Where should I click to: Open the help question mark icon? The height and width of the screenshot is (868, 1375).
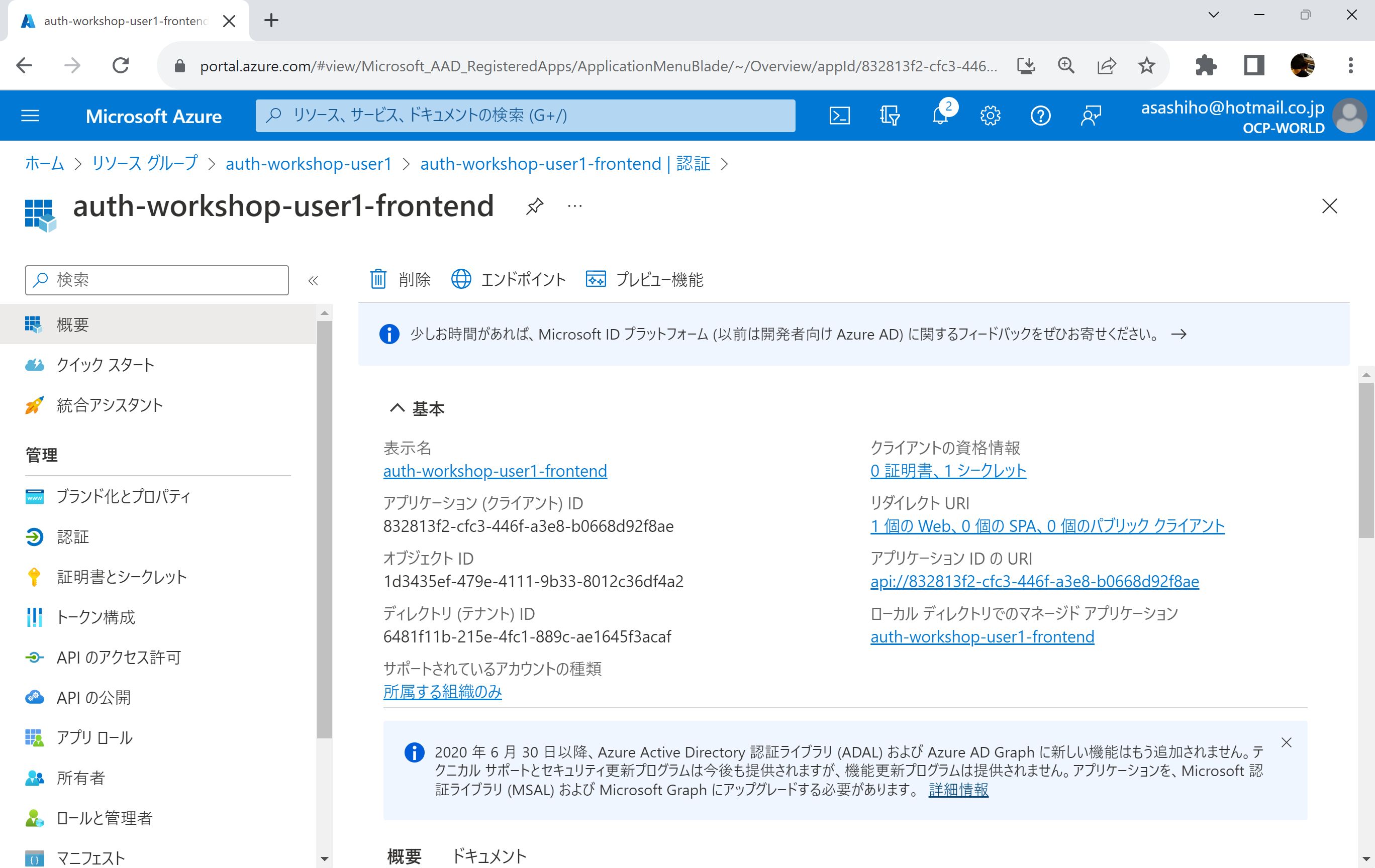pyautogui.click(x=1040, y=115)
